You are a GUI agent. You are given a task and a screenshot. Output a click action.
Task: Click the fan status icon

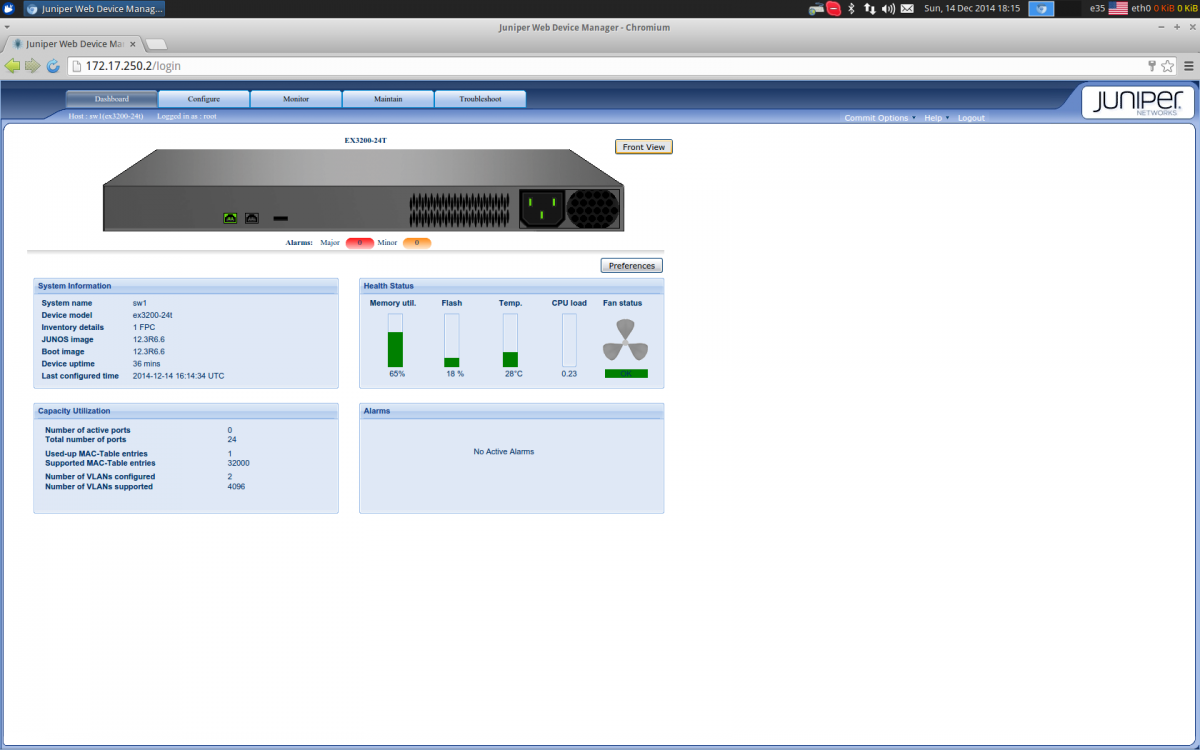(625, 341)
